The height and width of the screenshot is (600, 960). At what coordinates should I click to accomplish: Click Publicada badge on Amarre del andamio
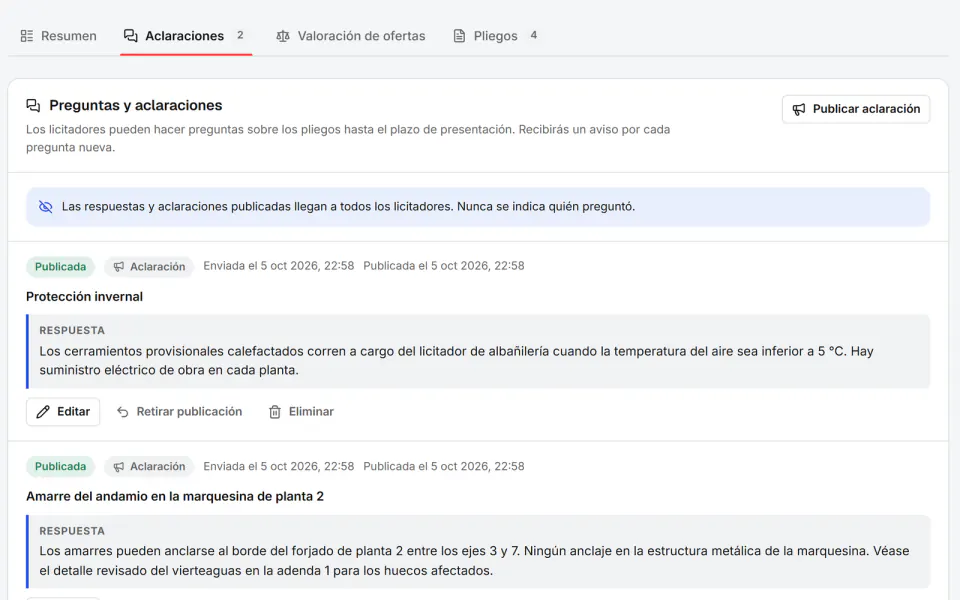pyautogui.click(x=60, y=467)
